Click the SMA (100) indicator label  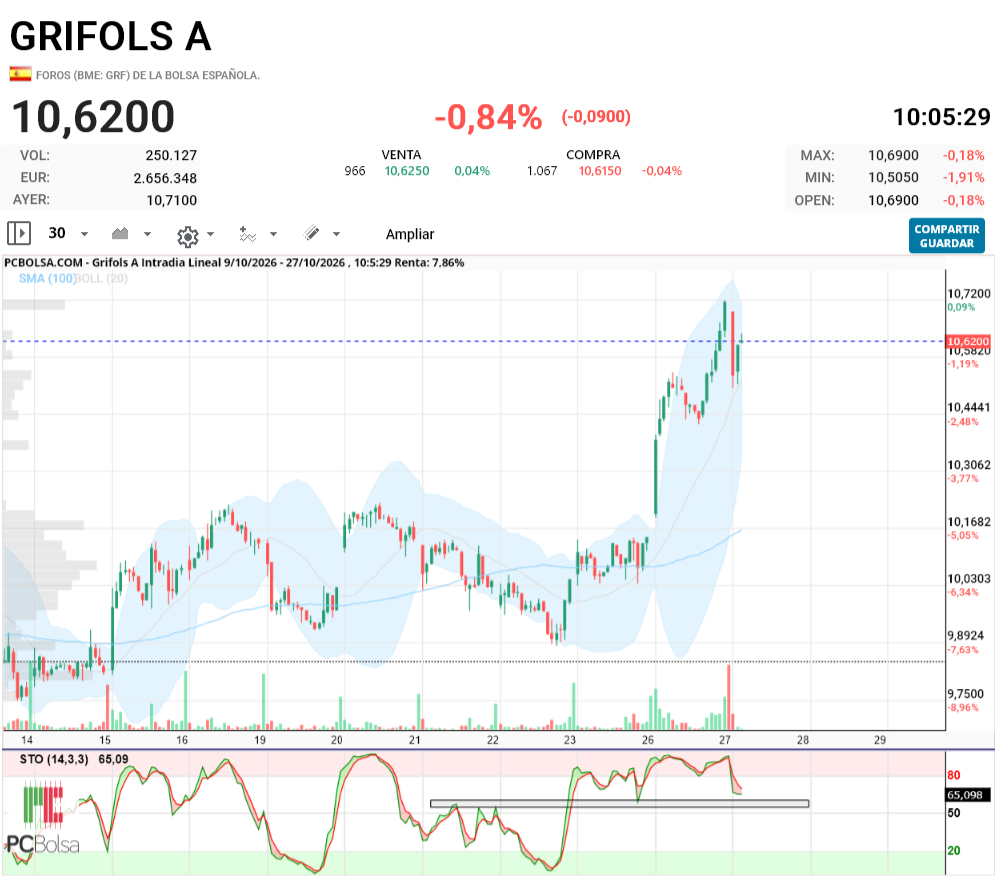(47, 278)
